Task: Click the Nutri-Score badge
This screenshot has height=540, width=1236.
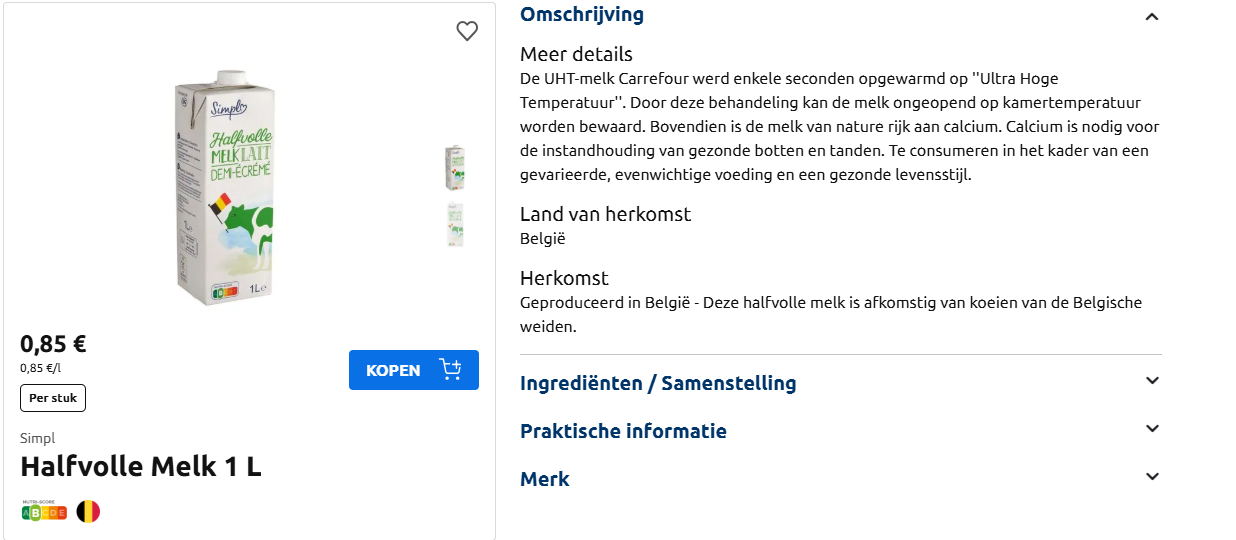Action: (x=44, y=512)
